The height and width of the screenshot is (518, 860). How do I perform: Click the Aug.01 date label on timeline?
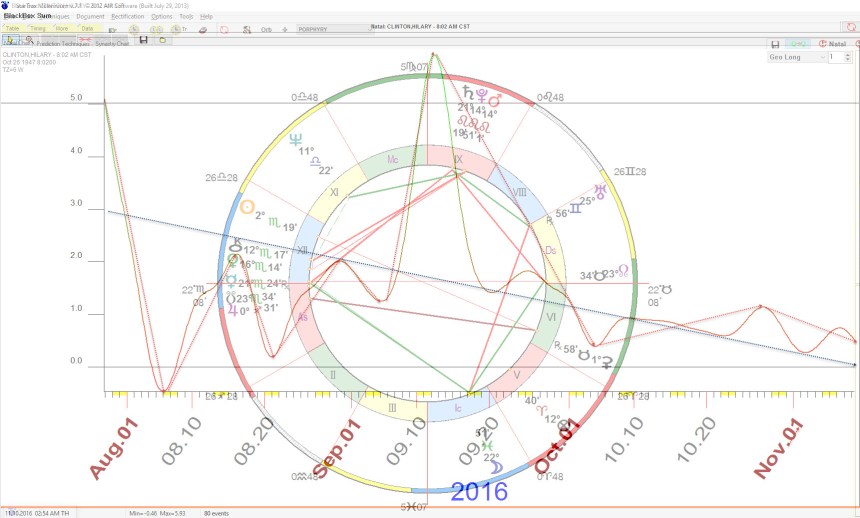point(114,448)
